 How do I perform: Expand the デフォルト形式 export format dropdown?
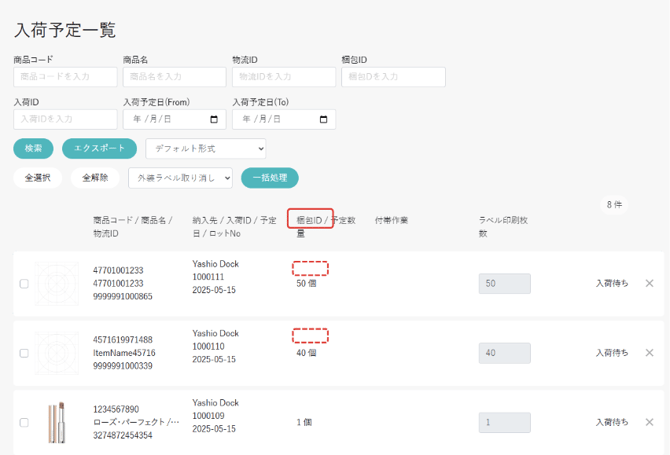click(206, 148)
